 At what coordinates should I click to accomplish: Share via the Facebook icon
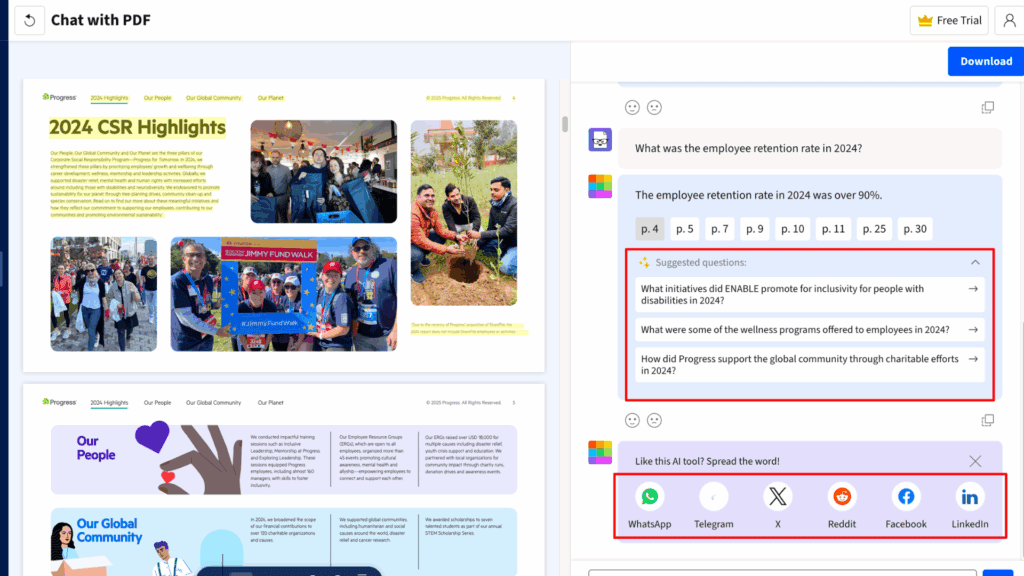pyautogui.click(x=906, y=497)
